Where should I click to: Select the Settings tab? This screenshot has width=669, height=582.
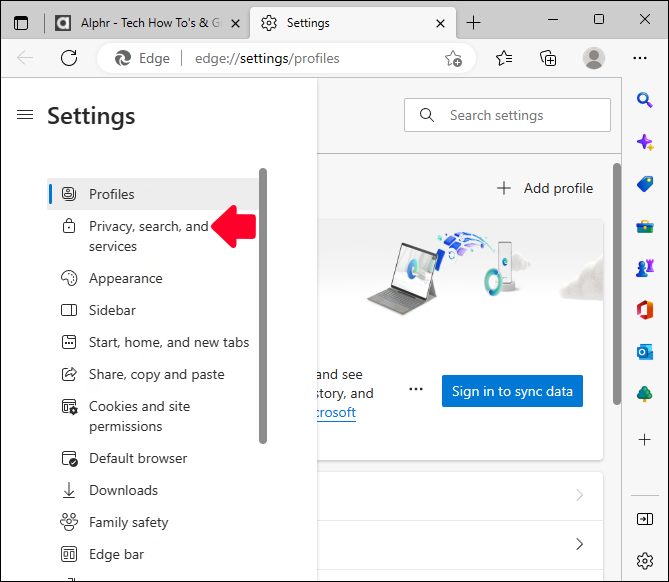pyautogui.click(x=352, y=23)
